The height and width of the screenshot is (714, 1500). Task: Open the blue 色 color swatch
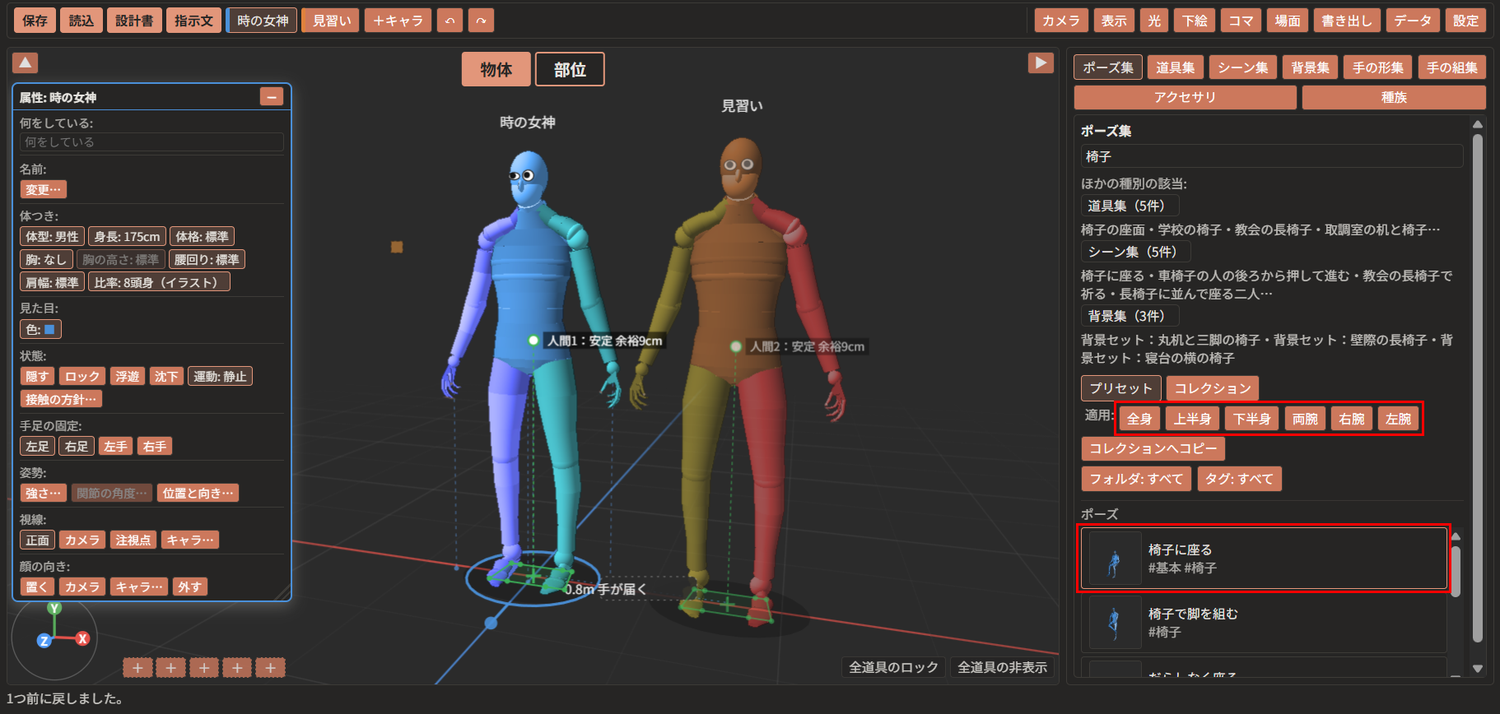[51, 328]
